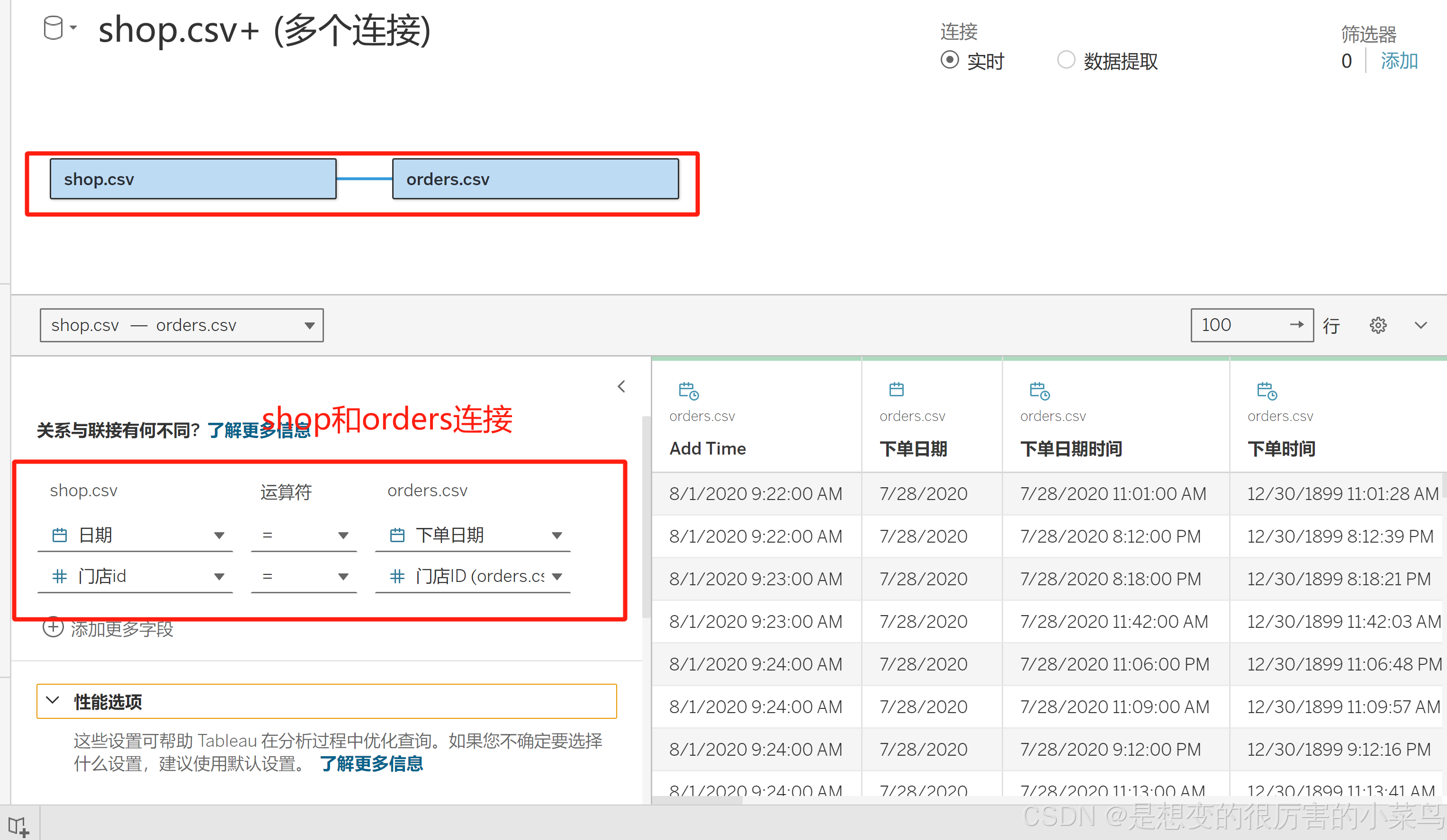Open the 日期 field dropdown for shop.csv

tap(218, 536)
